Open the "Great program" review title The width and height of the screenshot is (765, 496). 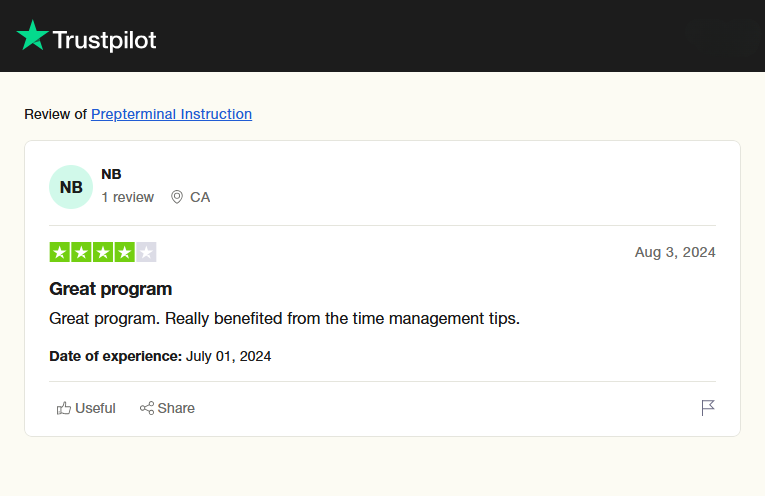111,289
